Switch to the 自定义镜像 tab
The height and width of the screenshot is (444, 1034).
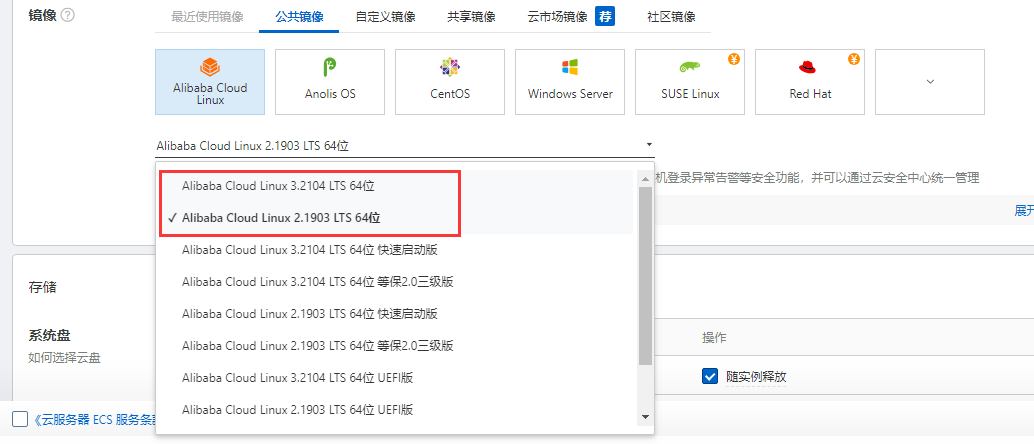[385, 17]
